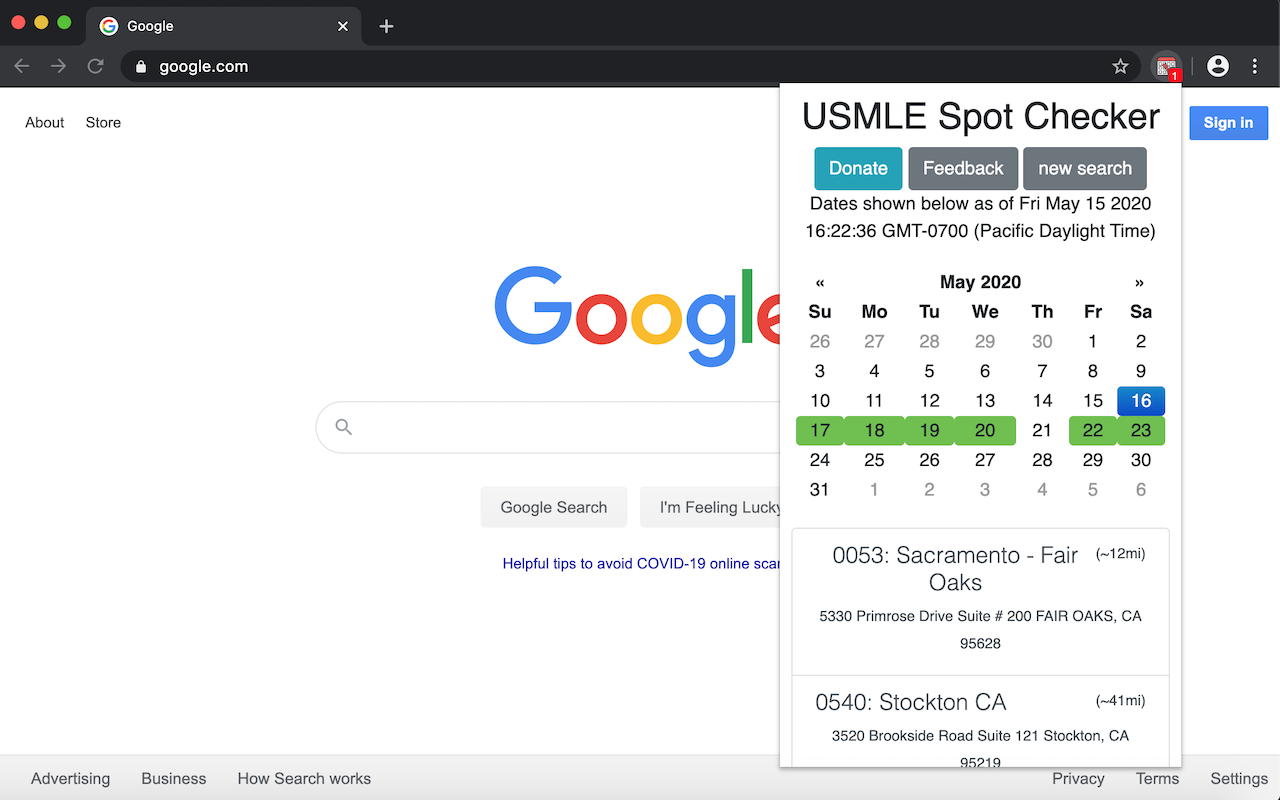Go to previous month with « arrow
The image size is (1280, 800).
820,283
